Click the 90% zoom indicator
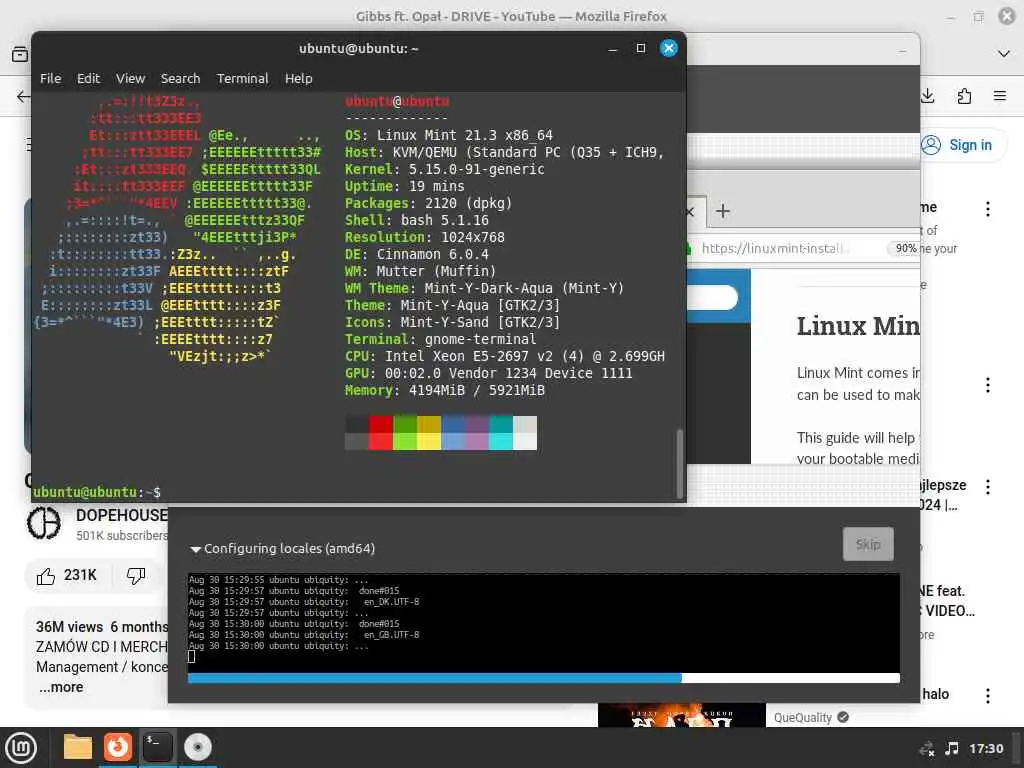 905,248
